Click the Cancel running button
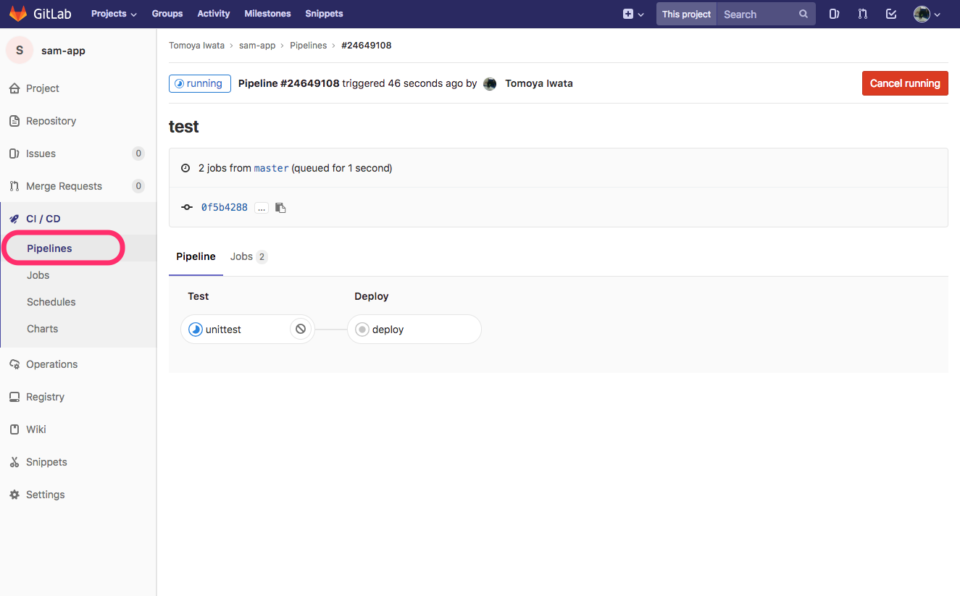 pos(904,83)
